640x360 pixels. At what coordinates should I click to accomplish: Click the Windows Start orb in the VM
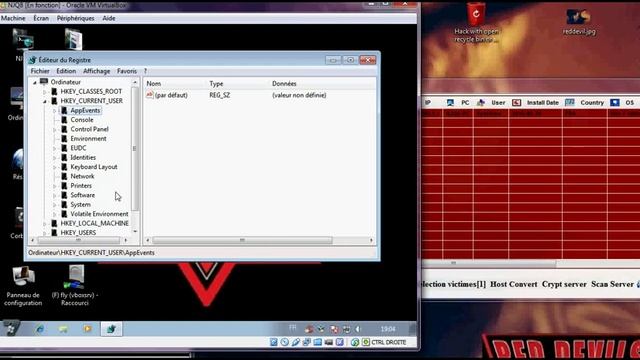tap(11, 329)
